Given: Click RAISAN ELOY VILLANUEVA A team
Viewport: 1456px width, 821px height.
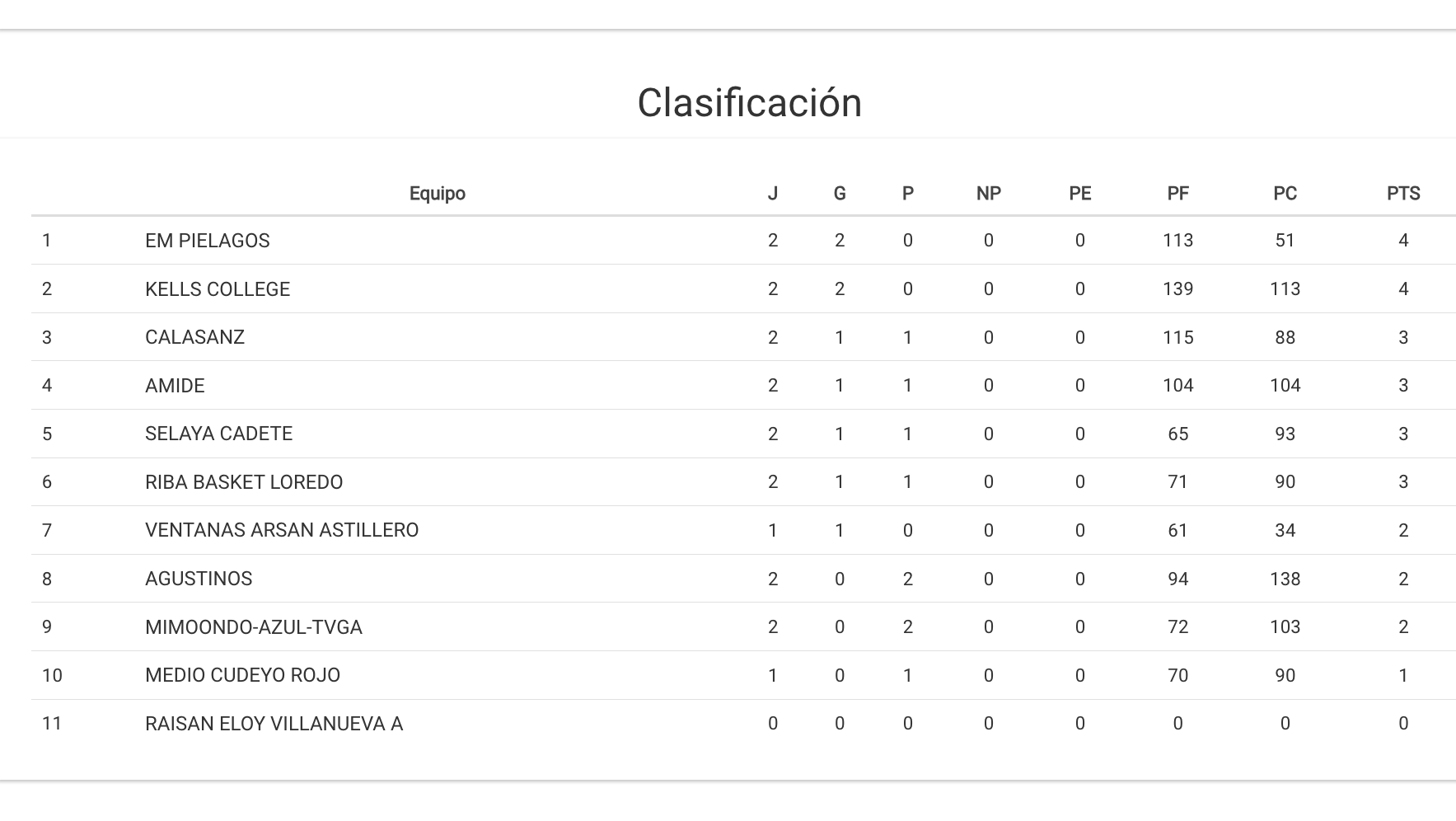Looking at the screenshot, I should [x=274, y=724].
